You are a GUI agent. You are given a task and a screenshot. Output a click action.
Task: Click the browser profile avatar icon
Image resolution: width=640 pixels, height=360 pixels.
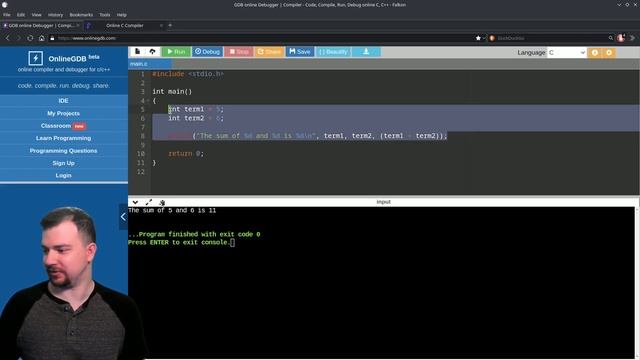click(621, 38)
